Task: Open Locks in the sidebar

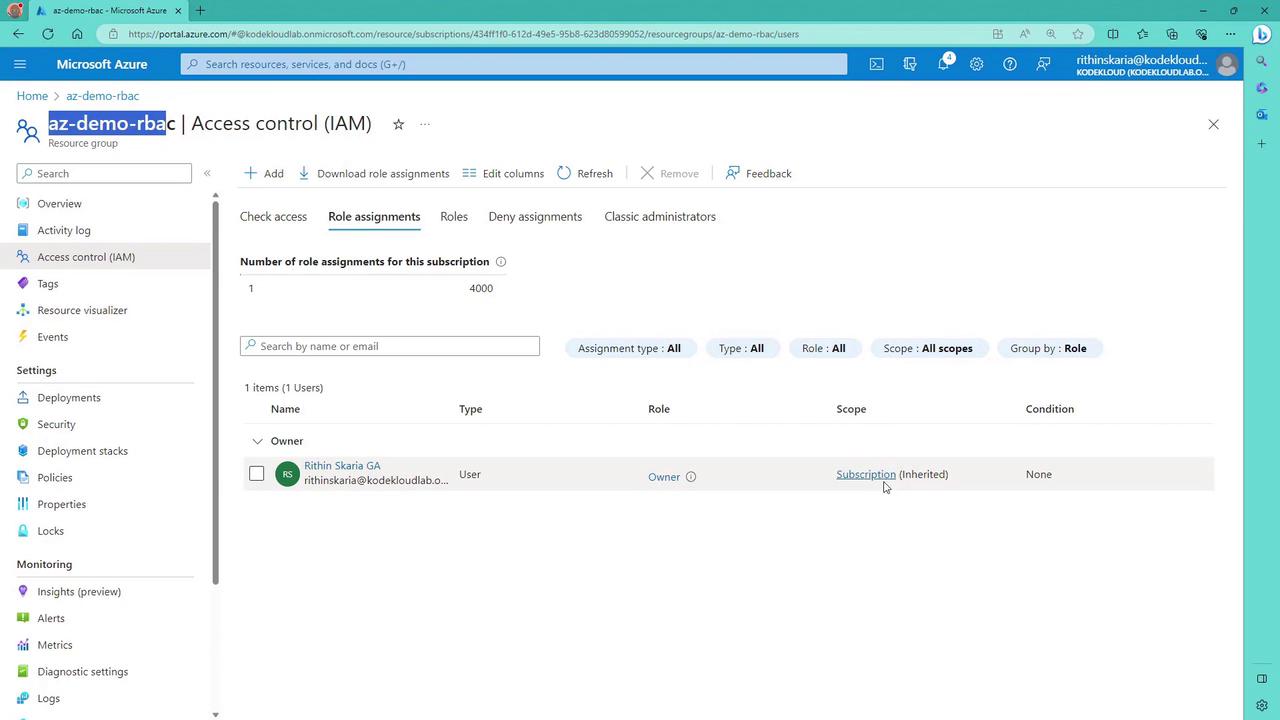Action: point(50,531)
